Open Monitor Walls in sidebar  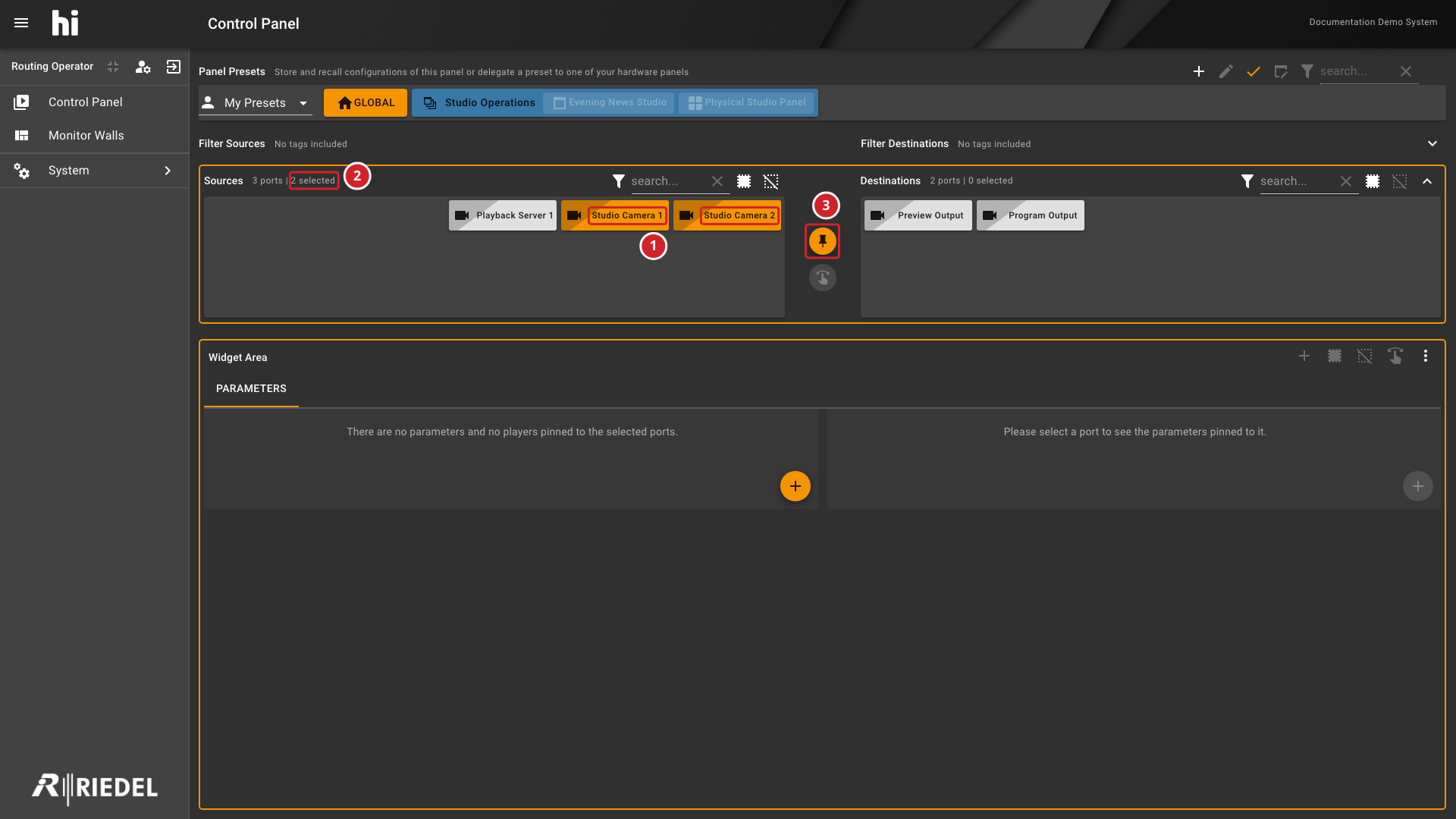(94, 136)
